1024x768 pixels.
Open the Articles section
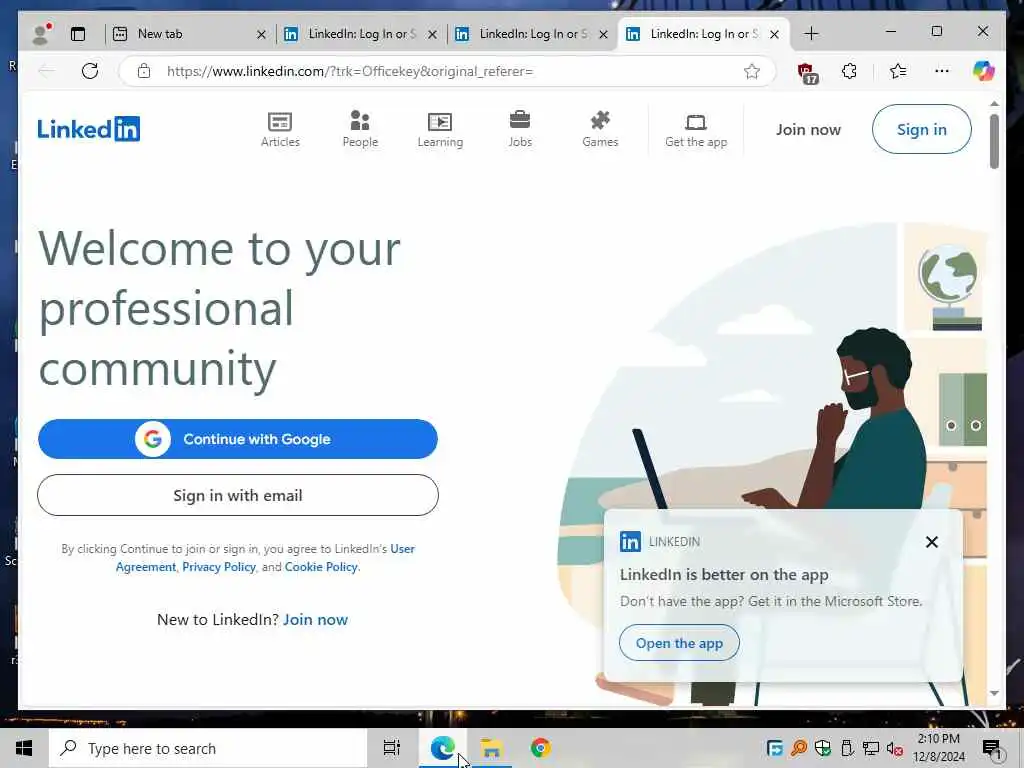(x=280, y=129)
